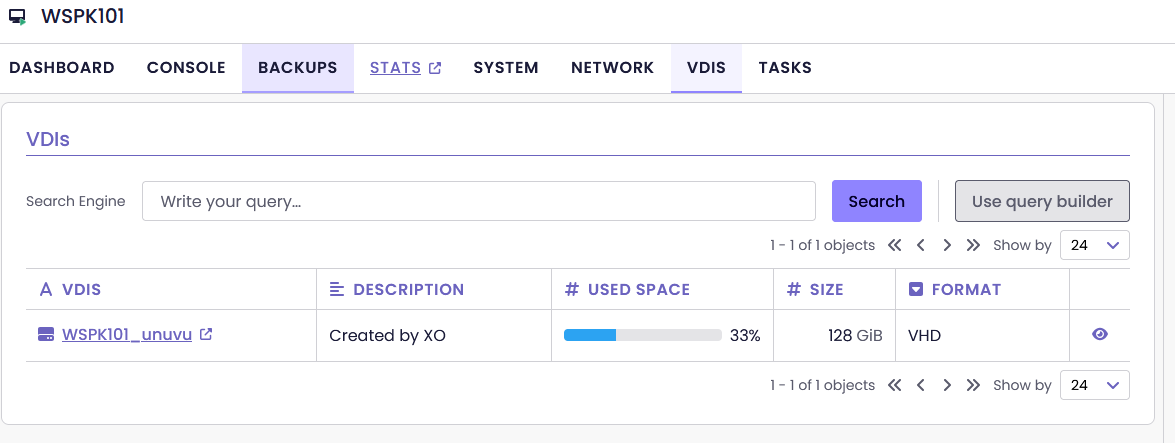Go to first page in top pagination
Screen dimensions: 1175x443
(894, 245)
